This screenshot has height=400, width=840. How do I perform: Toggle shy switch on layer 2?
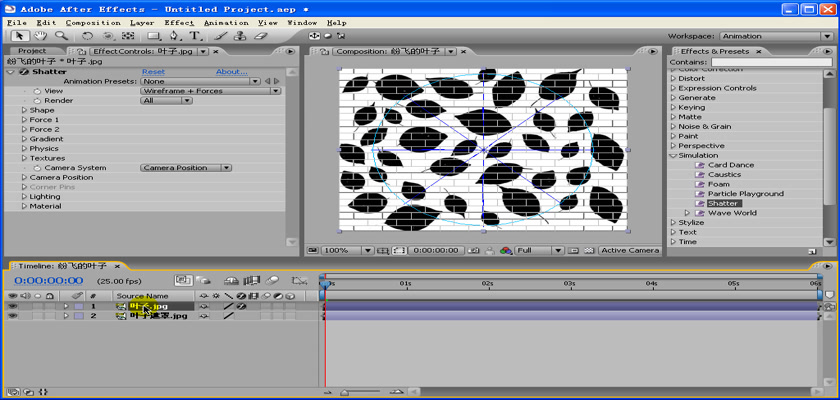(x=204, y=316)
